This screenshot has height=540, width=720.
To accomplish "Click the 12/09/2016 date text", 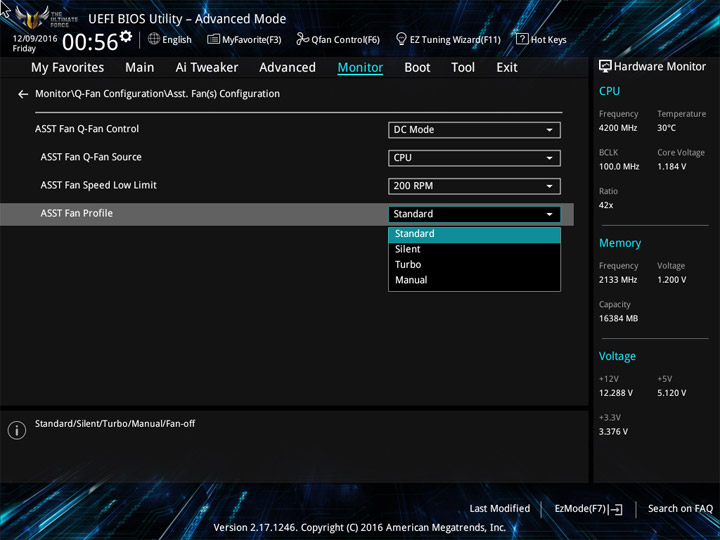I will click(x=35, y=39).
